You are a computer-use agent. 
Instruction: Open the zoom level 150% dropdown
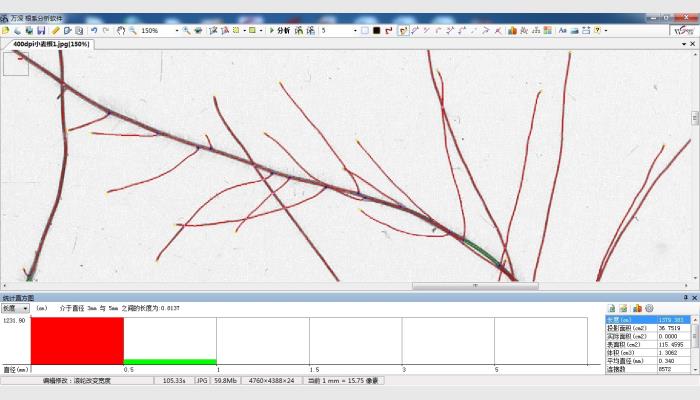(176, 30)
